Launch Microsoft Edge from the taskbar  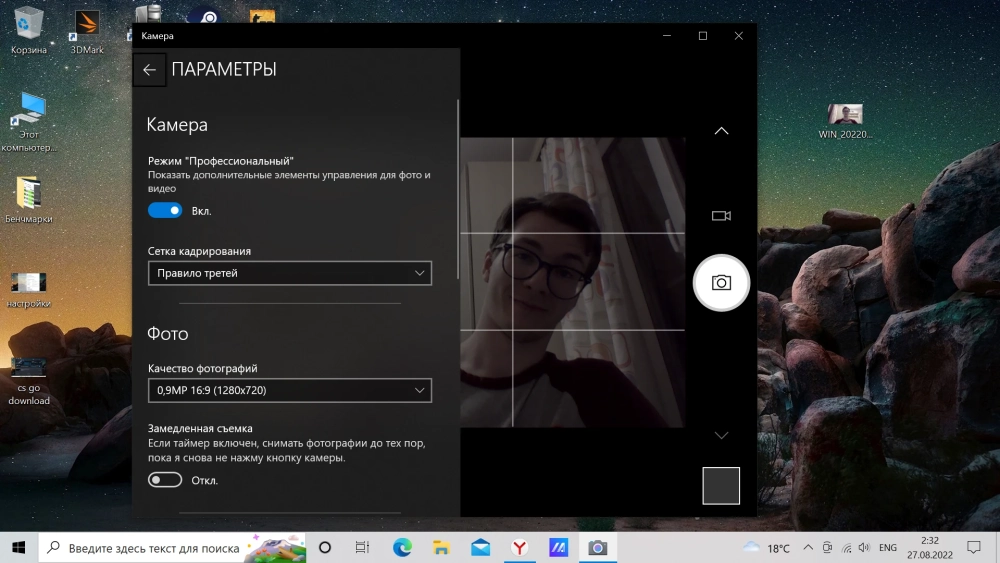[402, 547]
